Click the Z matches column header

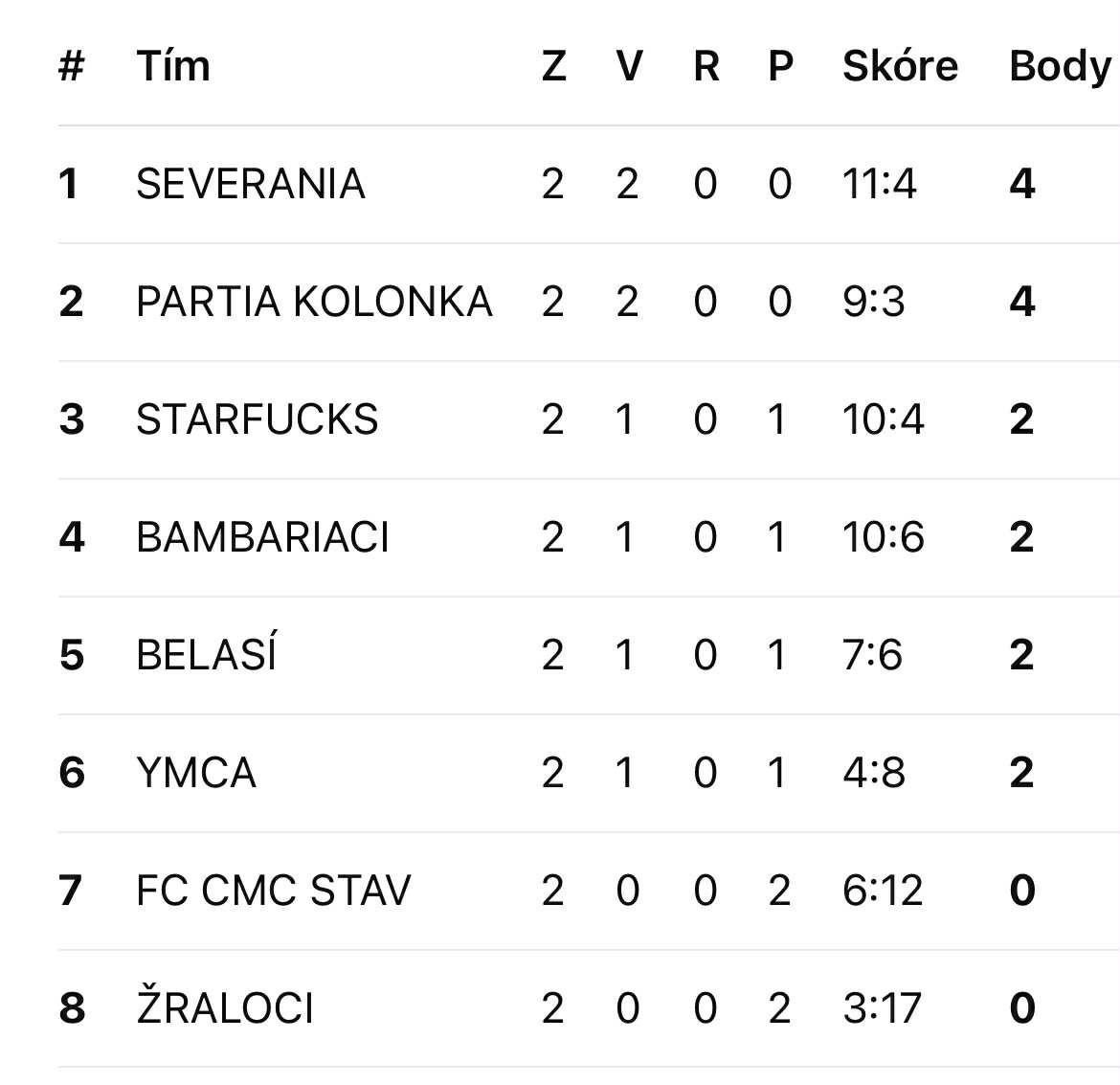click(x=553, y=66)
